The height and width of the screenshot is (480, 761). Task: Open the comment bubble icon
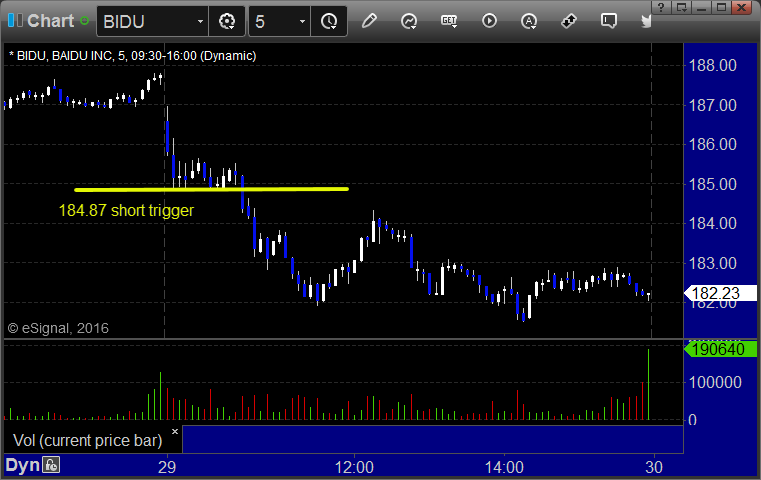click(x=609, y=21)
